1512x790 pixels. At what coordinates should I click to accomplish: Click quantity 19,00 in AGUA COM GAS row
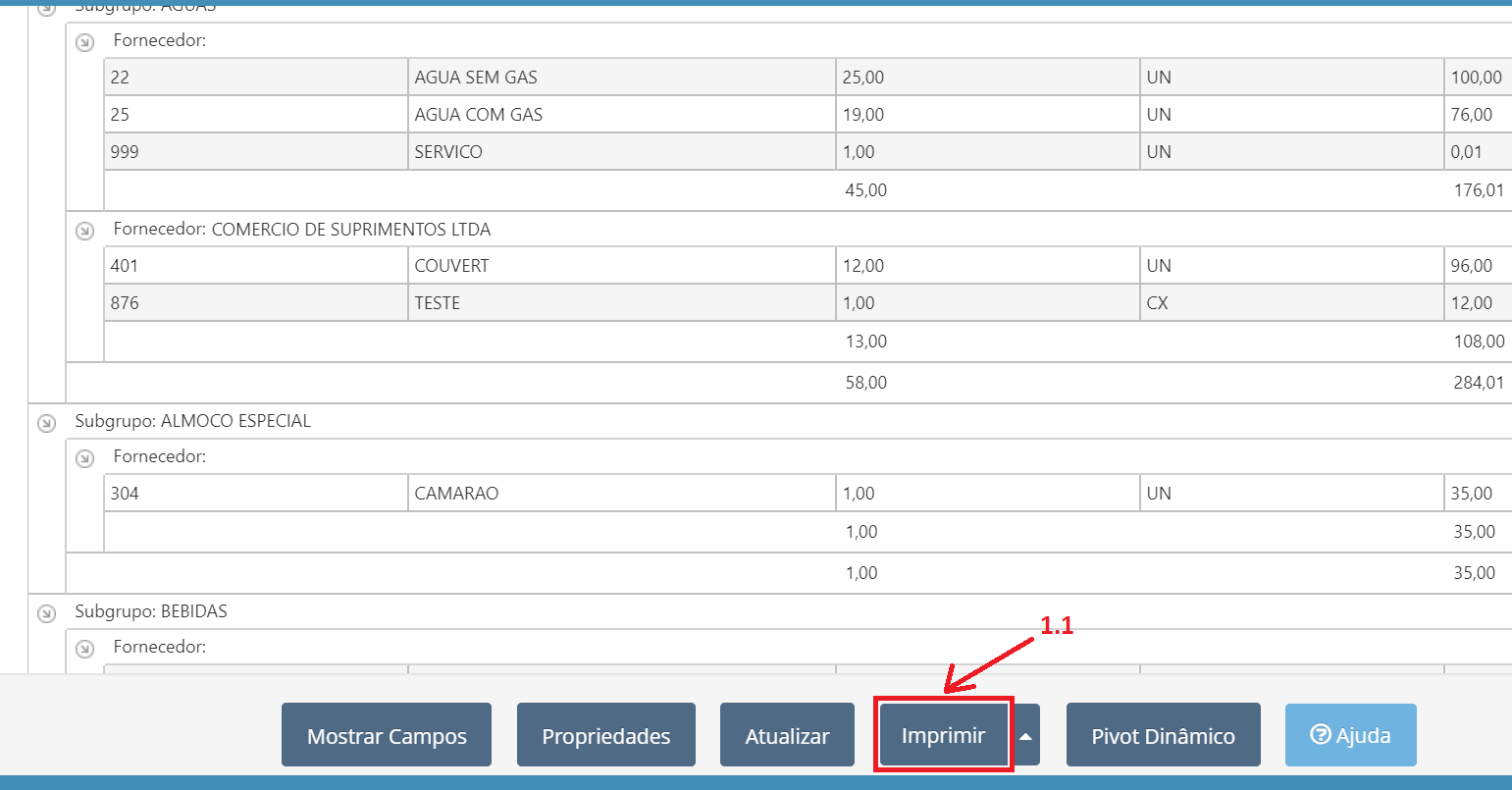tap(988, 115)
